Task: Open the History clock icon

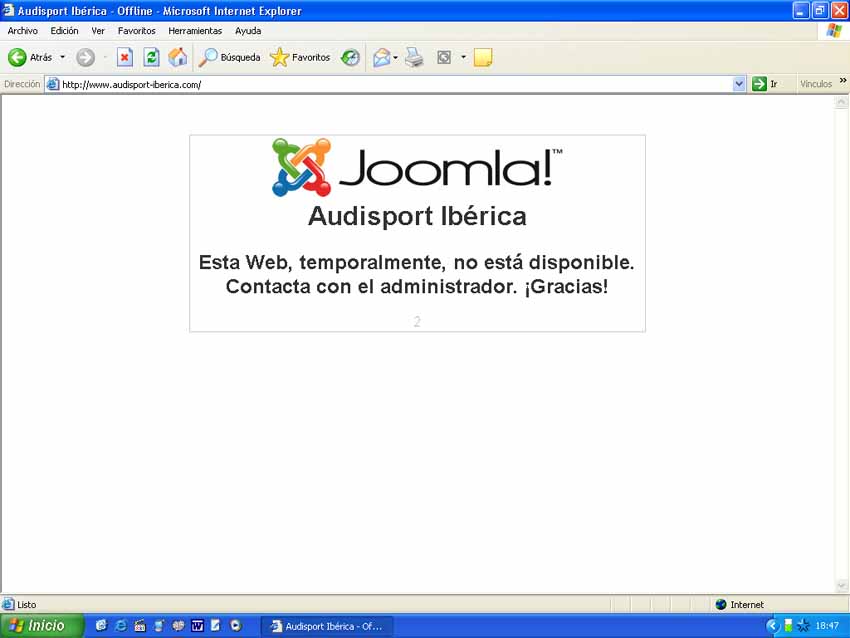Action: (x=350, y=57)
